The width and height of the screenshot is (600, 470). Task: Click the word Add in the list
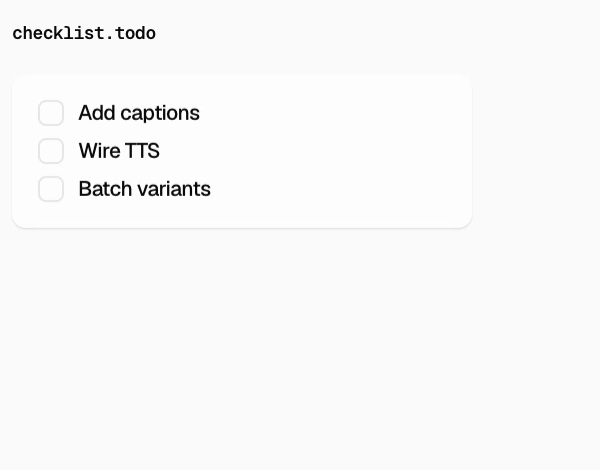pos(97,113)
